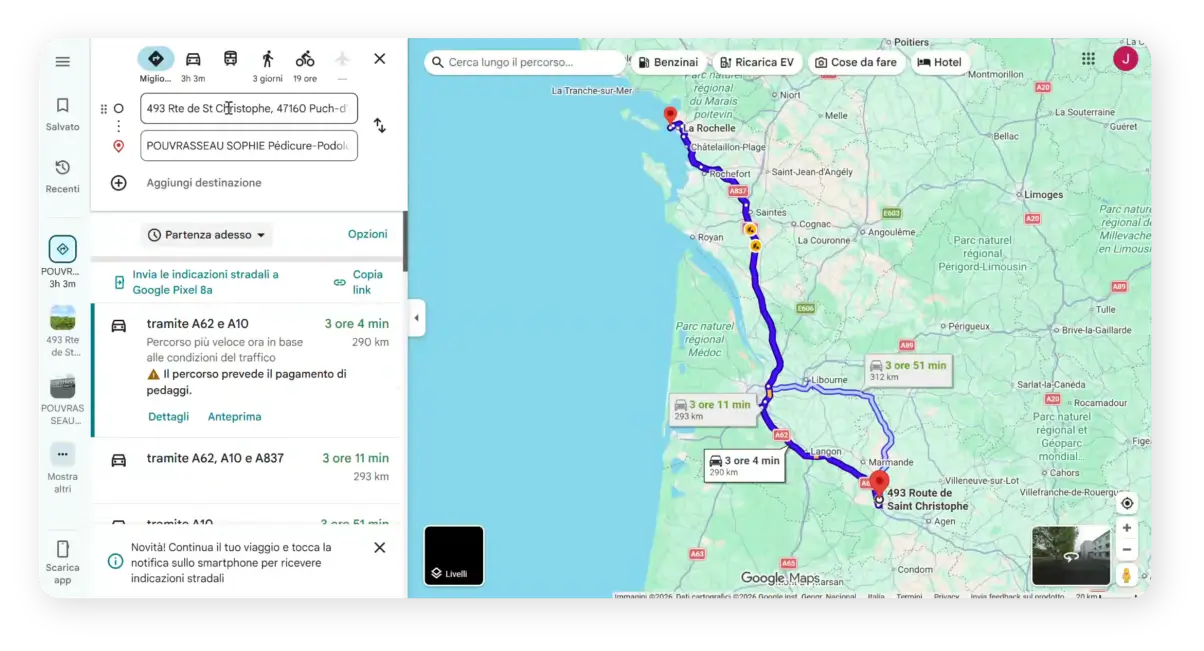Activate the Street View pegman
1204x651 pixels.
click(1127, 575)
